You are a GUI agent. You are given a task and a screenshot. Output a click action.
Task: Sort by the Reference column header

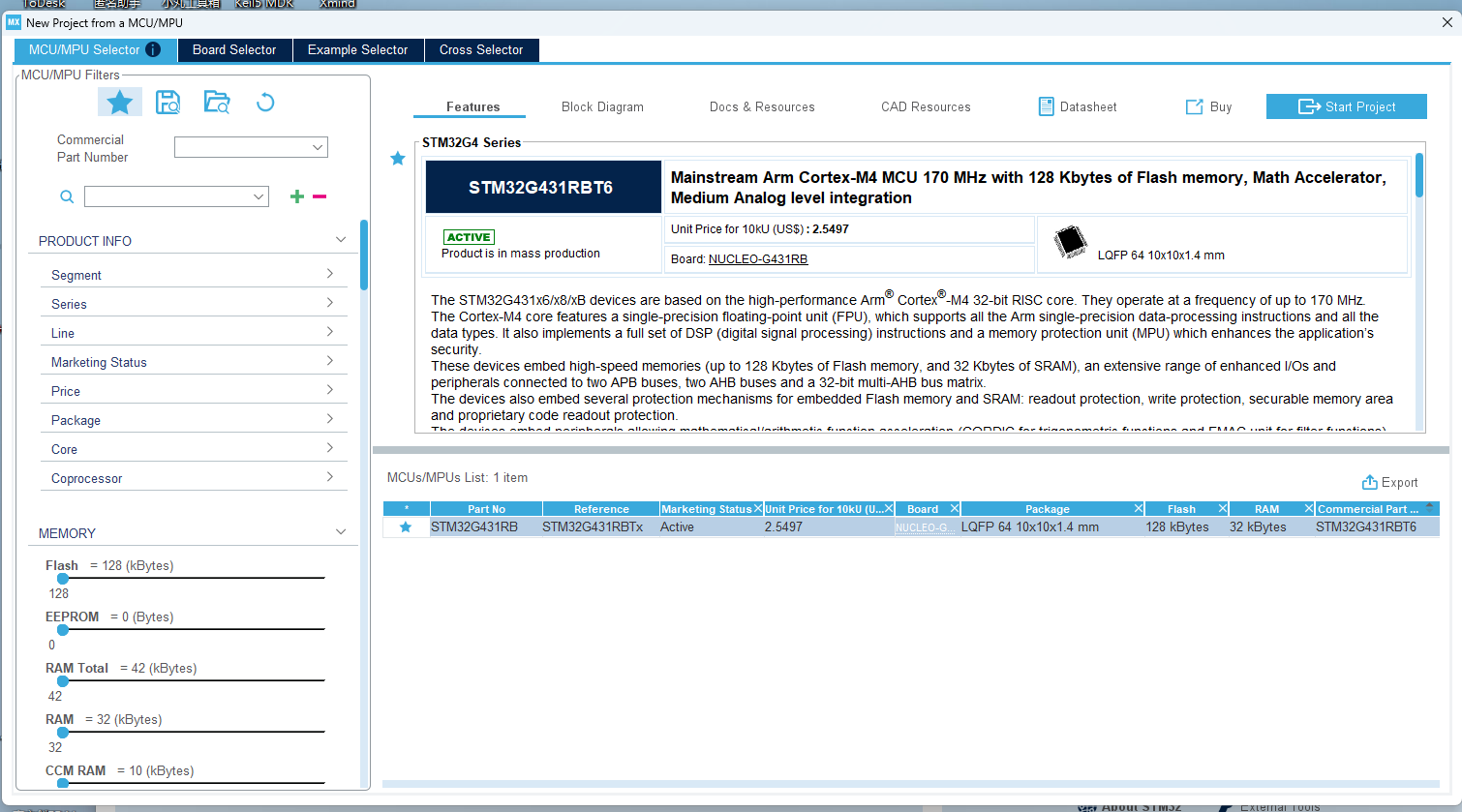tap(601, 509)
